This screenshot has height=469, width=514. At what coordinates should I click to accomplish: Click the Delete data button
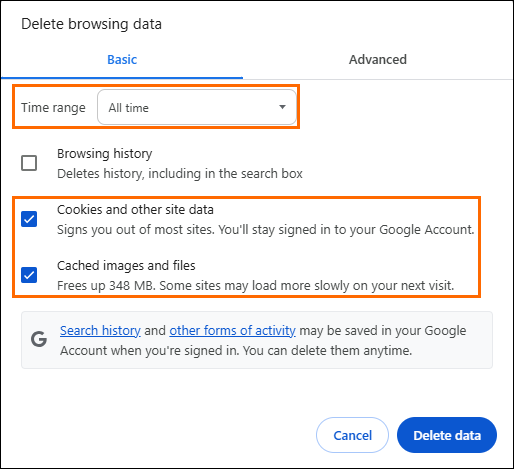447,435
